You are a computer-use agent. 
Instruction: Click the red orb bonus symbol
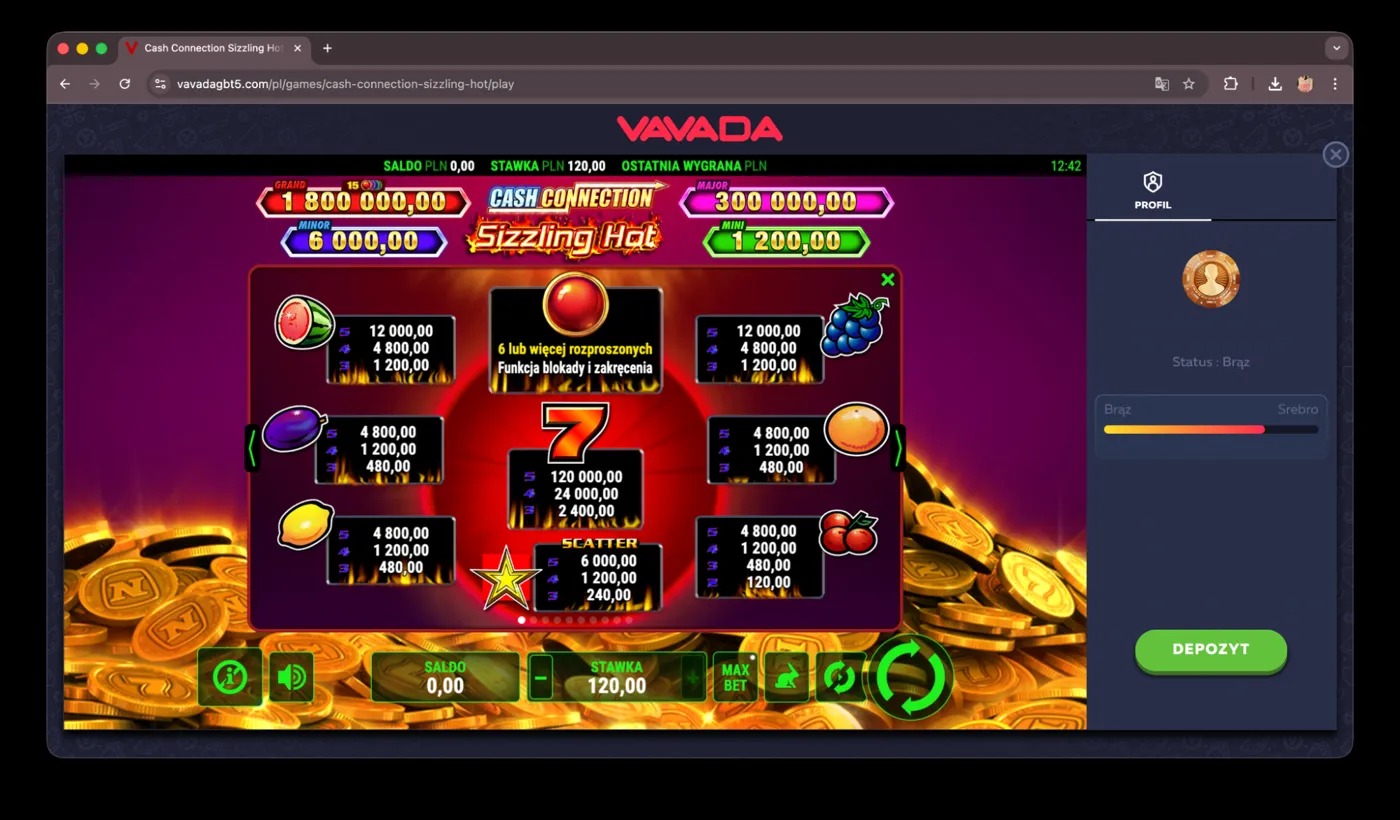click(x=575, y=303)
